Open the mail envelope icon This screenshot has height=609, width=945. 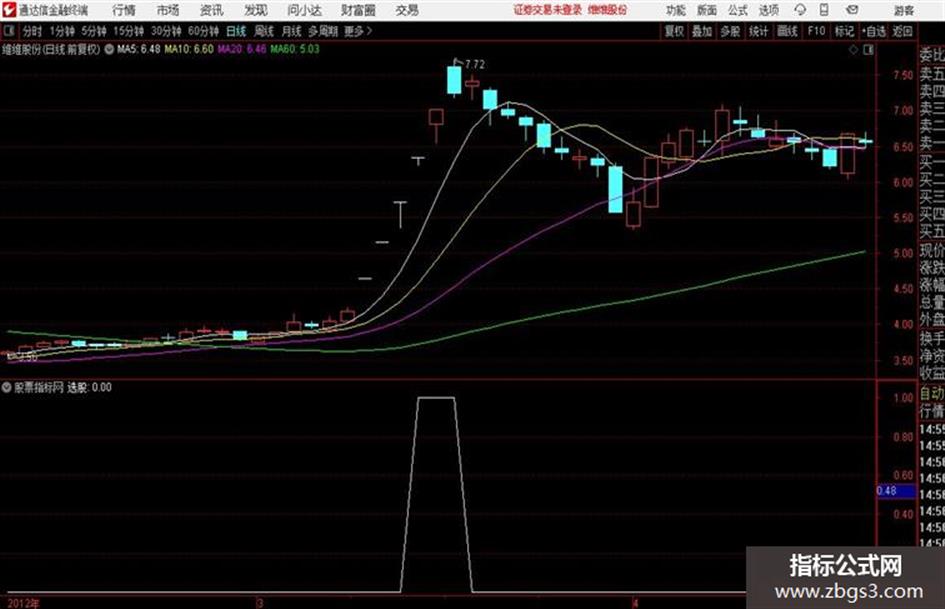point(852,10)
